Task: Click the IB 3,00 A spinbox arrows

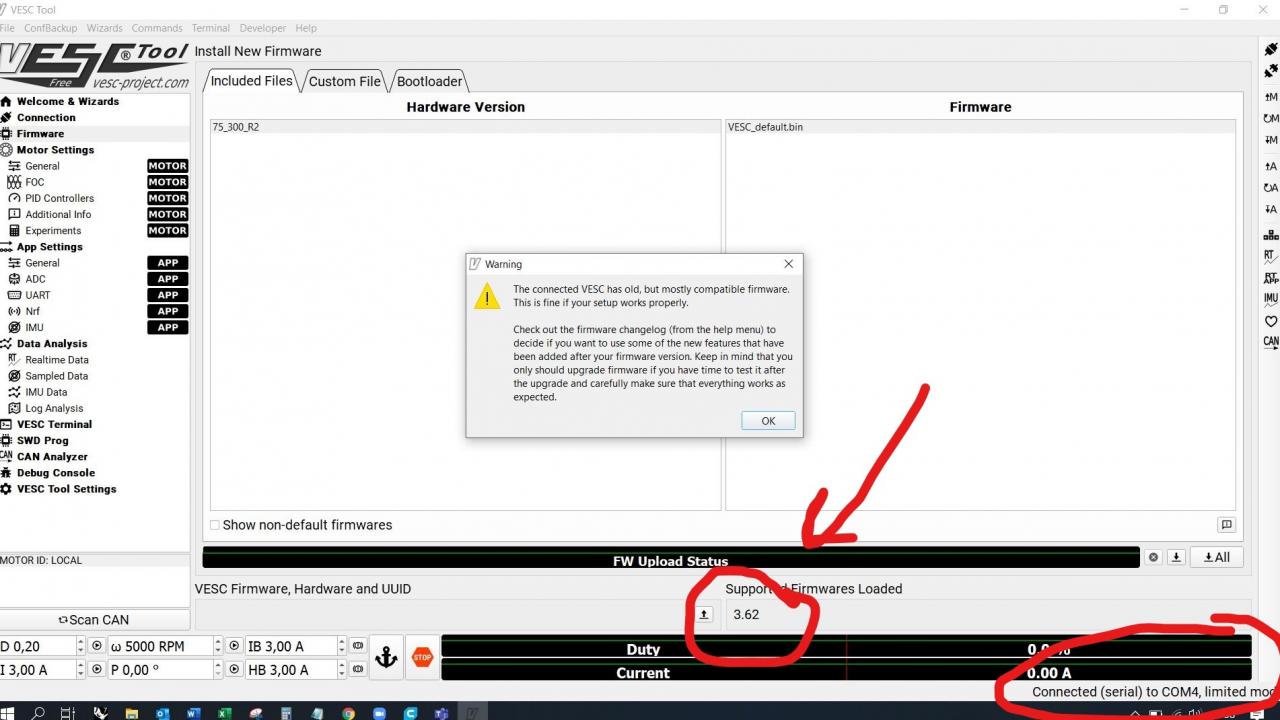Action: point(342,646)
